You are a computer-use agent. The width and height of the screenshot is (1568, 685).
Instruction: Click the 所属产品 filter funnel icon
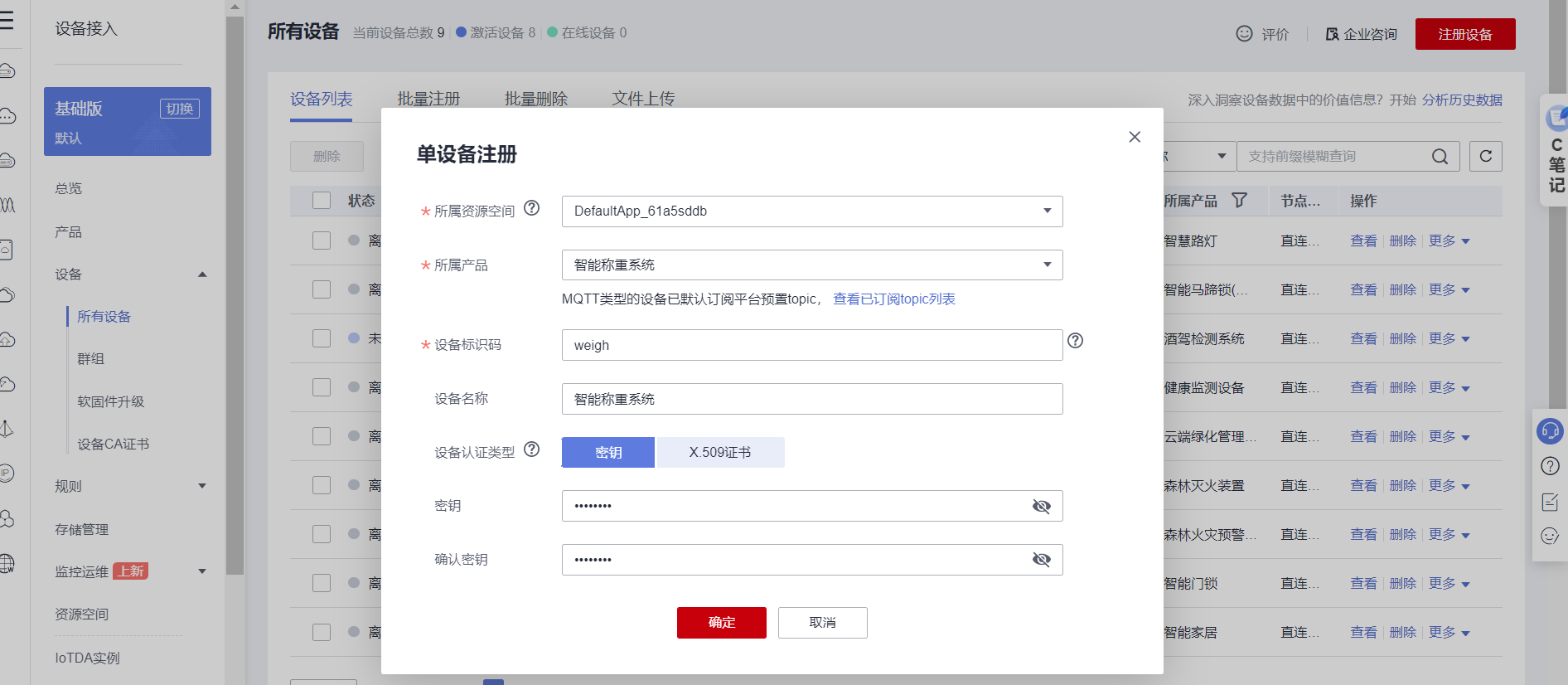coord(1240,200)
